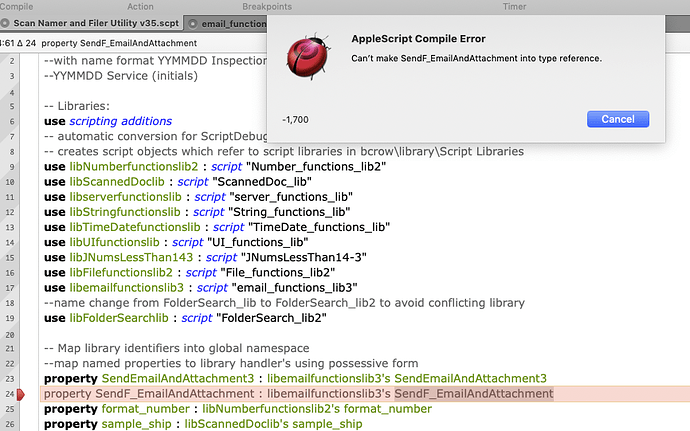Click the red bug icon in error dialog
Screen dimensions: 690x431
point(307,56)
